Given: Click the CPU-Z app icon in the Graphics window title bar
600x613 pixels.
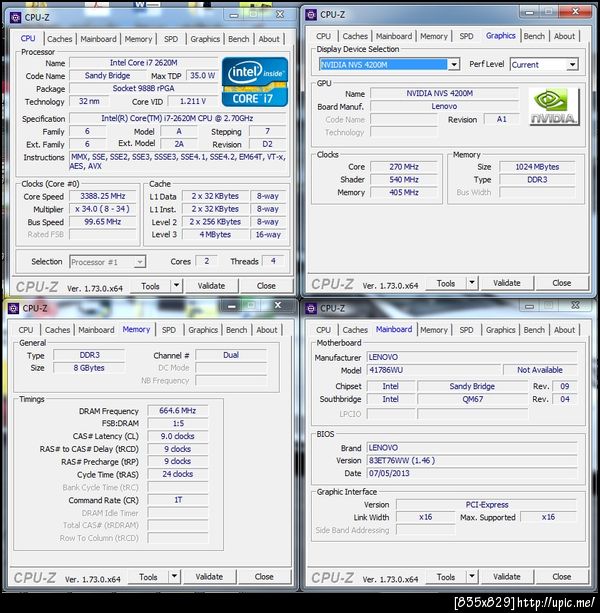Looking at the screenshot, I should point(311,15).
